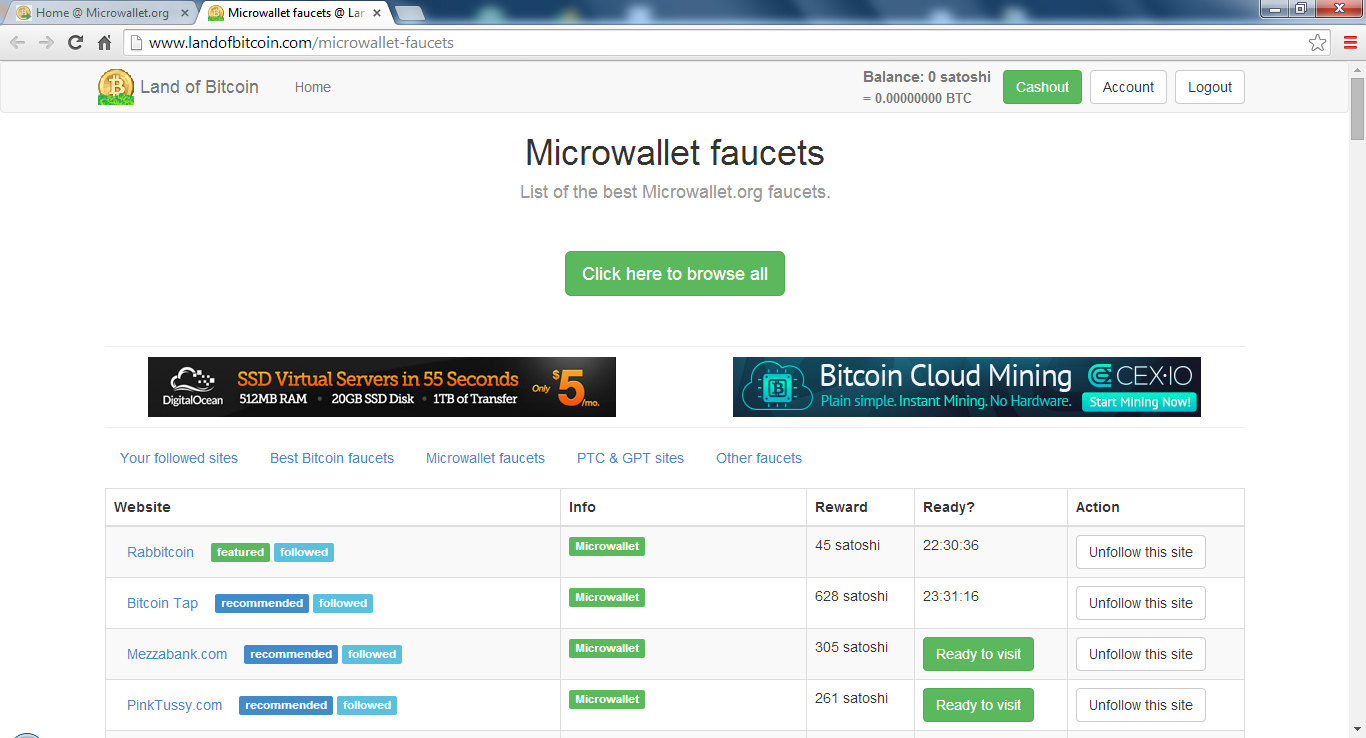This screenshot has width=1366, height=738.
Task: Click the Microwallet label in Mezzabank.com row
Action: tap(607, 648)
